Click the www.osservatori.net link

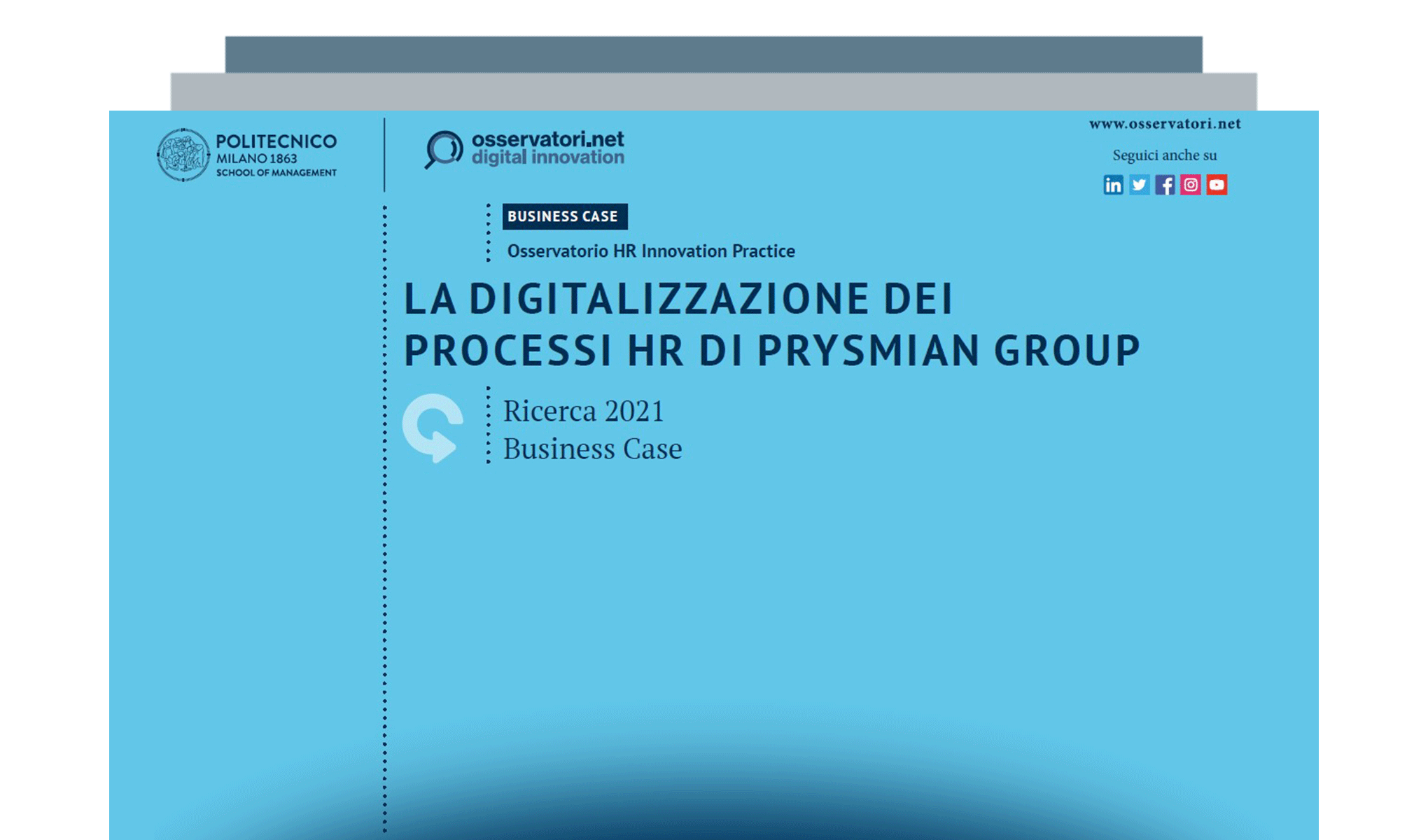[1164, 124]
